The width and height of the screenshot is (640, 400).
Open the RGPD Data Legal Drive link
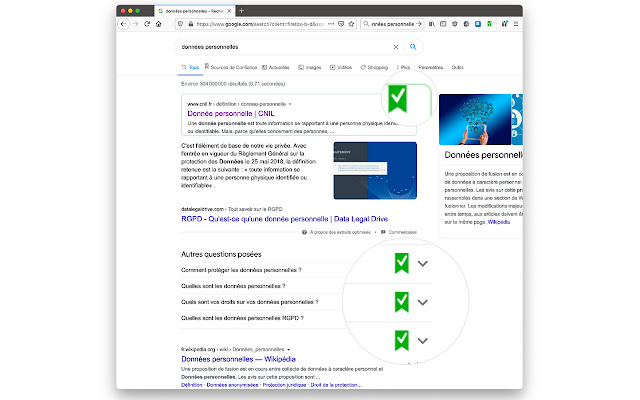point(284,219)
